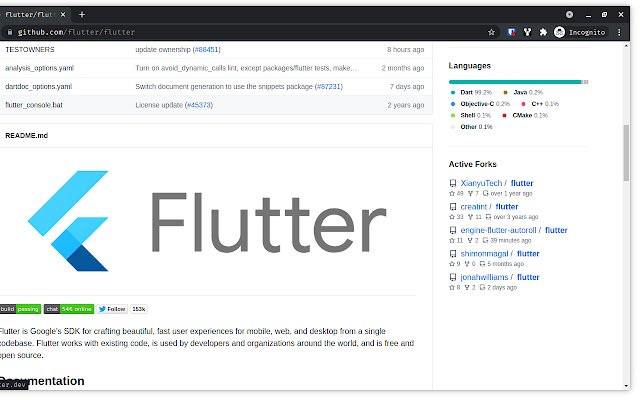Open the Extensions puzzle-piece menu
The image size is (640, 400).
point(543,32)
